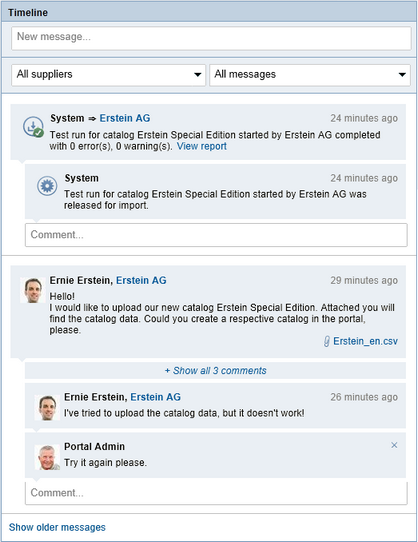Open the All suppliers dropdown

click(109, 75)
